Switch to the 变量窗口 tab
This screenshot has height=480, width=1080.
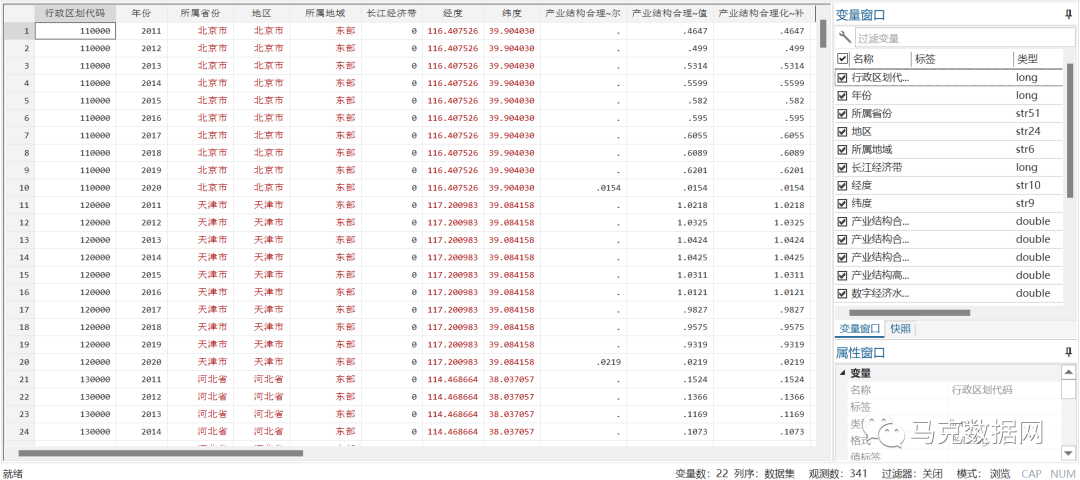pos(858,328)
